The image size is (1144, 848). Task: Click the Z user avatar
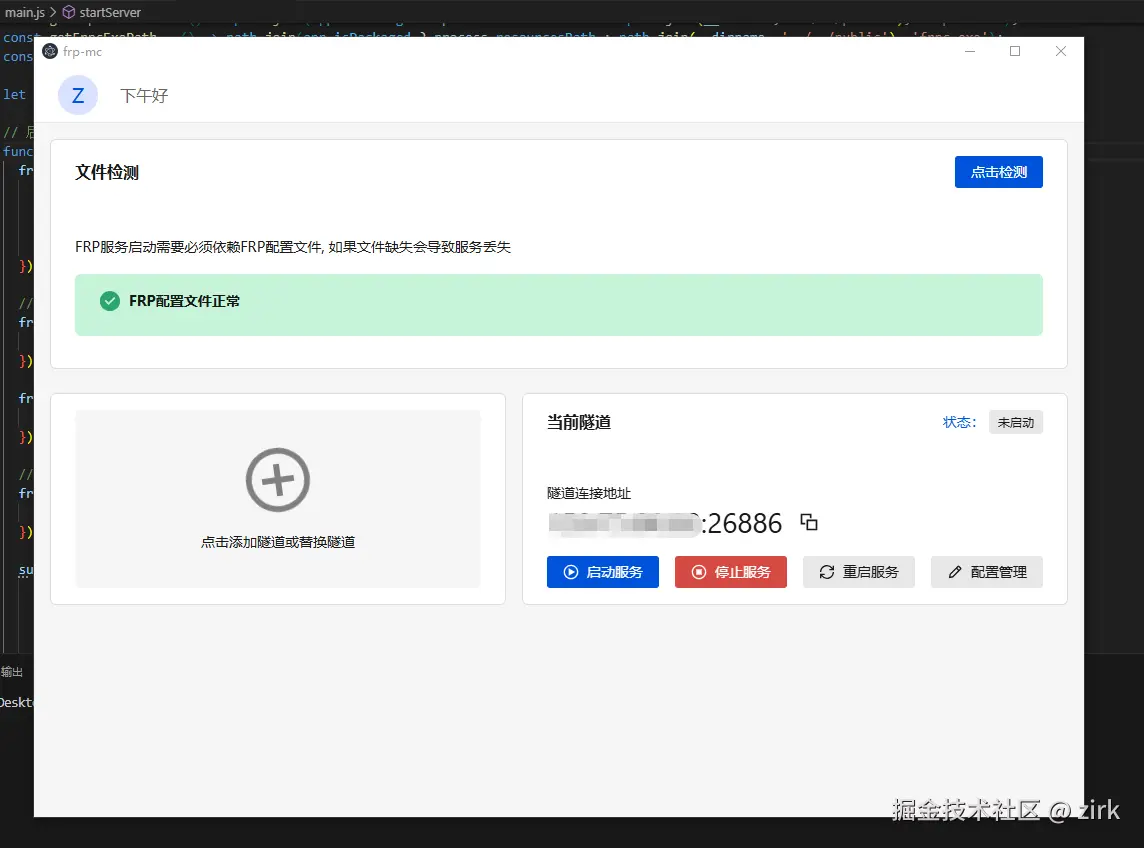coord(78,95)
